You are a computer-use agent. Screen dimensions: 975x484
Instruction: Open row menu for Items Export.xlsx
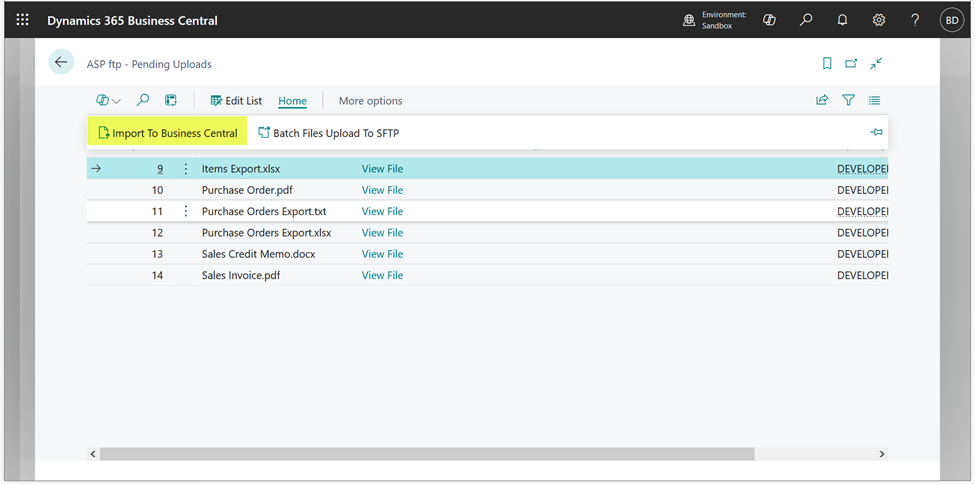pyautogui.click(x=185, y=169)
